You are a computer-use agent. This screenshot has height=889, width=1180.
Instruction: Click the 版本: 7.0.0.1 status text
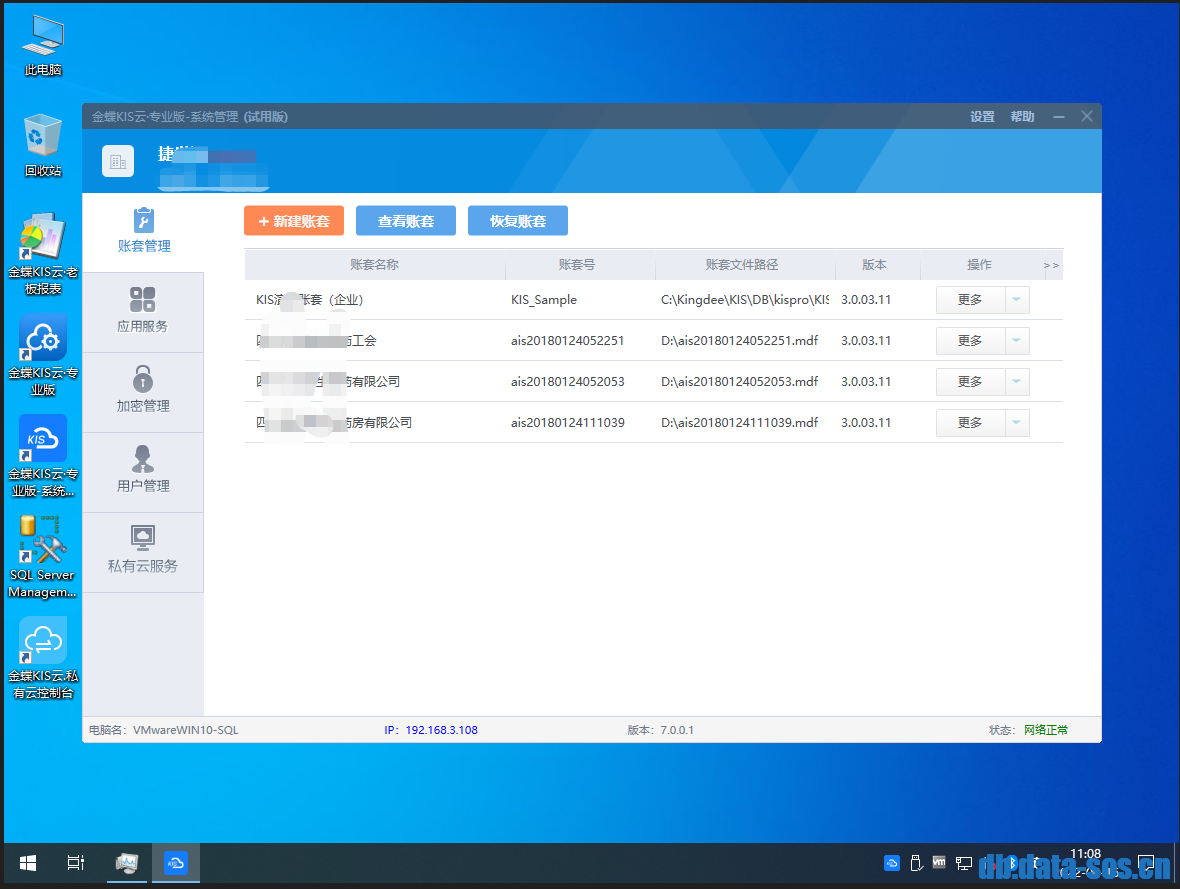[x=661, y=729]
